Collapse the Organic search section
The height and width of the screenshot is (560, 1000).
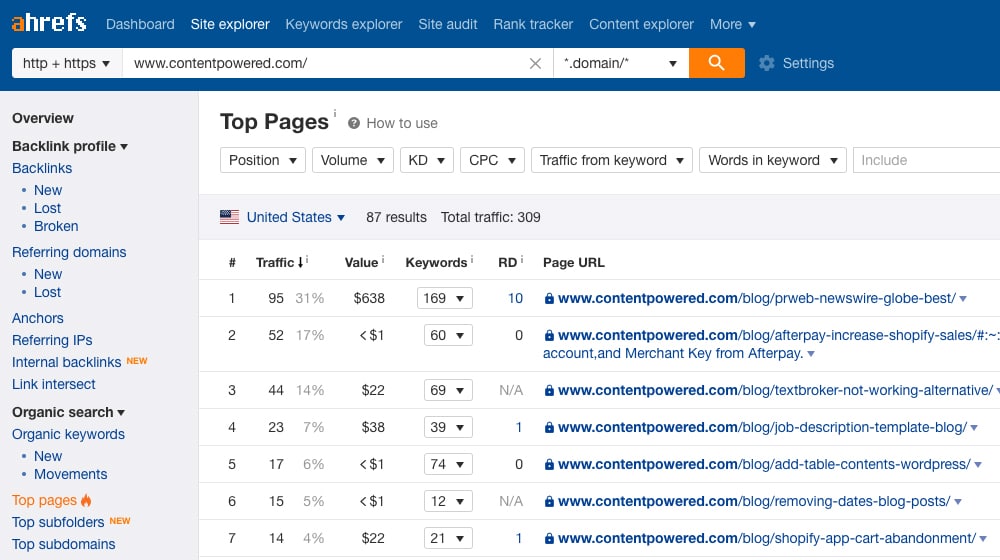click(x=69, y=412)
